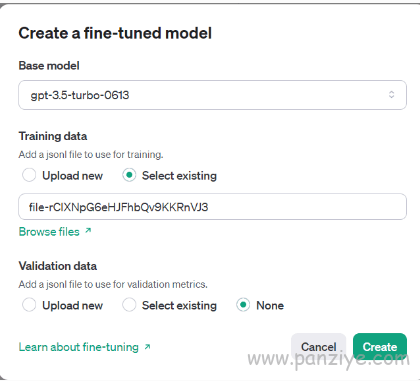Click the 'Create a fine-tuned model' heading
This screenshot has width=420, height=381.
tap(115, 33)
